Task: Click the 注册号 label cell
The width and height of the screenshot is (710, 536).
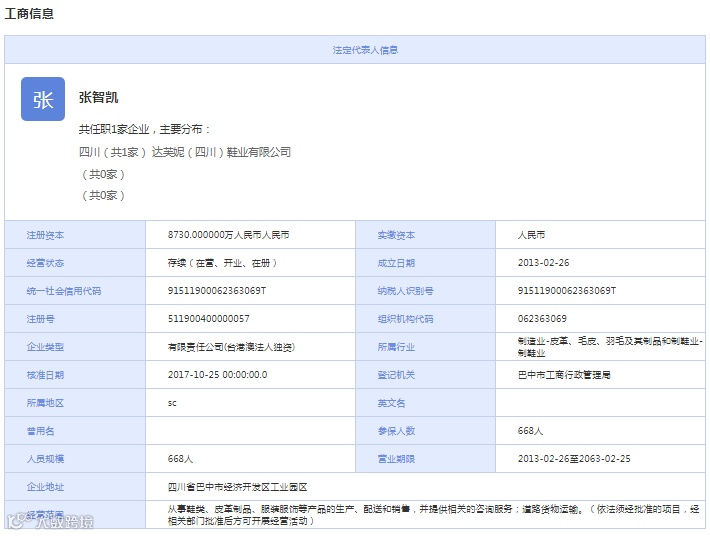Action: (x=75, y=319)
